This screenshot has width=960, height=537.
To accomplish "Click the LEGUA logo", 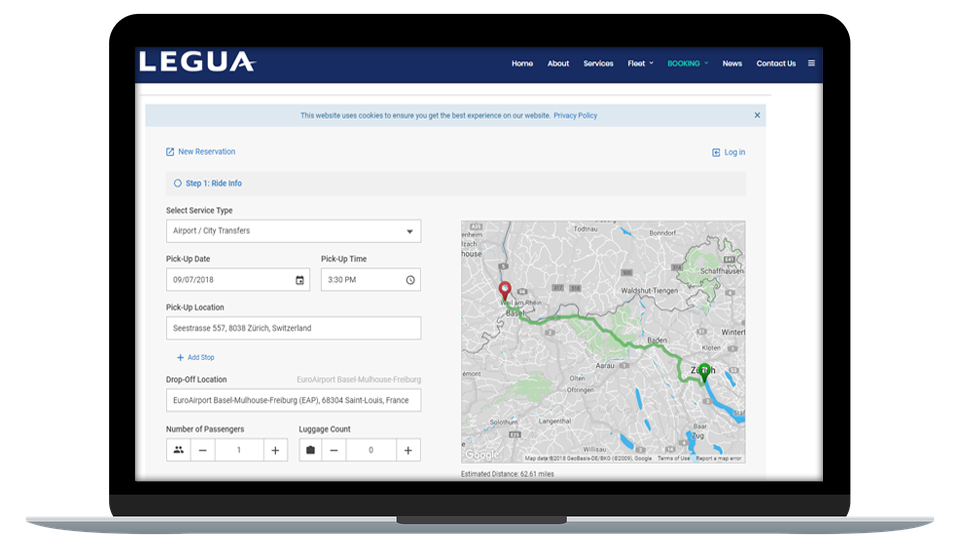I will (197, 62).
